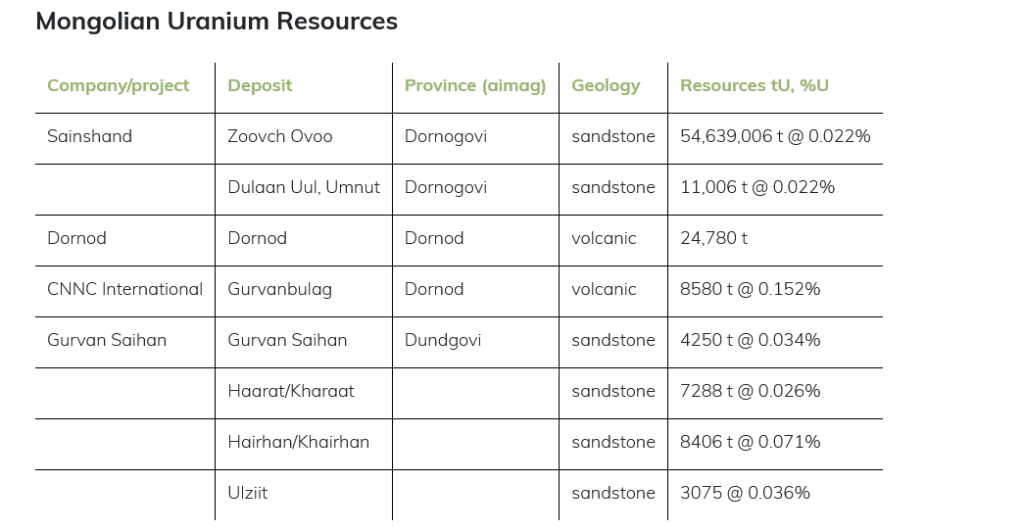Select the 'Resources tU, %U' column header
This screenshot has height=532, width=1024.
pos(754,86)
